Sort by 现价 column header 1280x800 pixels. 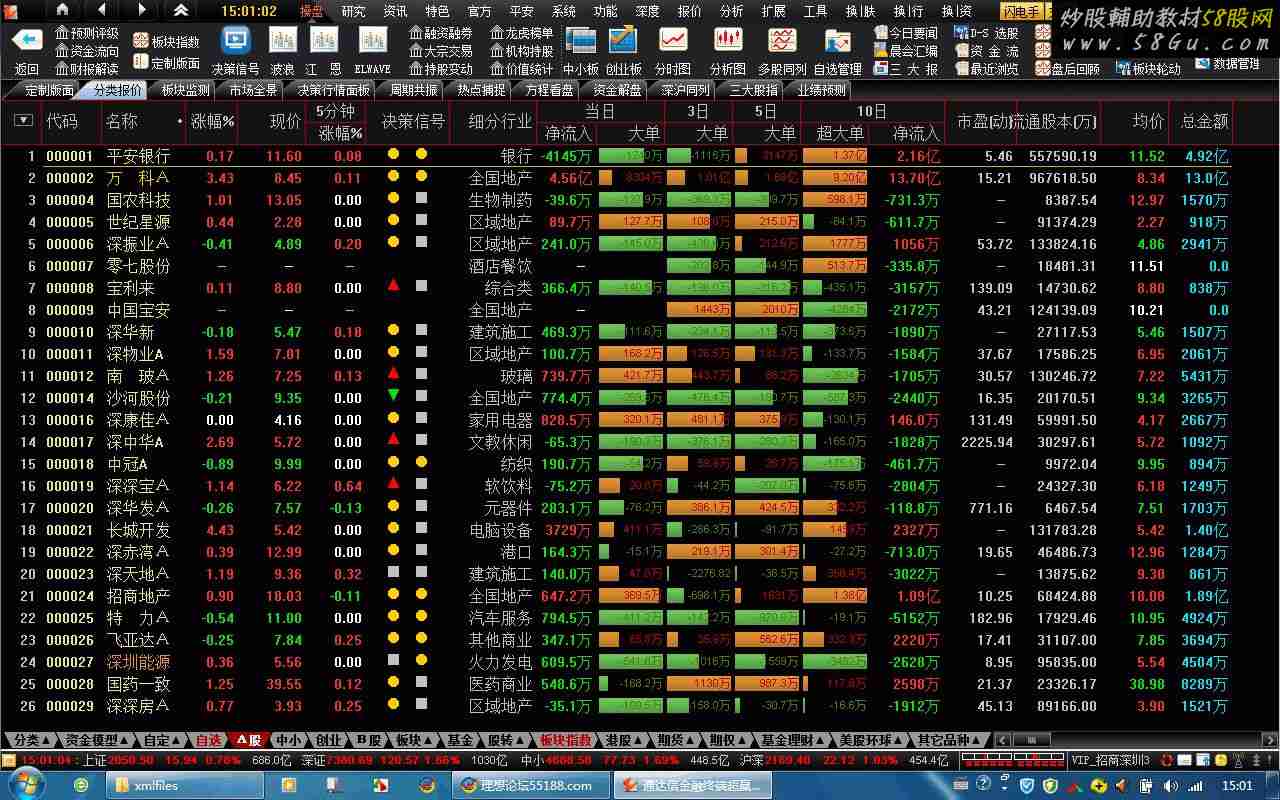tap(285, 121)
